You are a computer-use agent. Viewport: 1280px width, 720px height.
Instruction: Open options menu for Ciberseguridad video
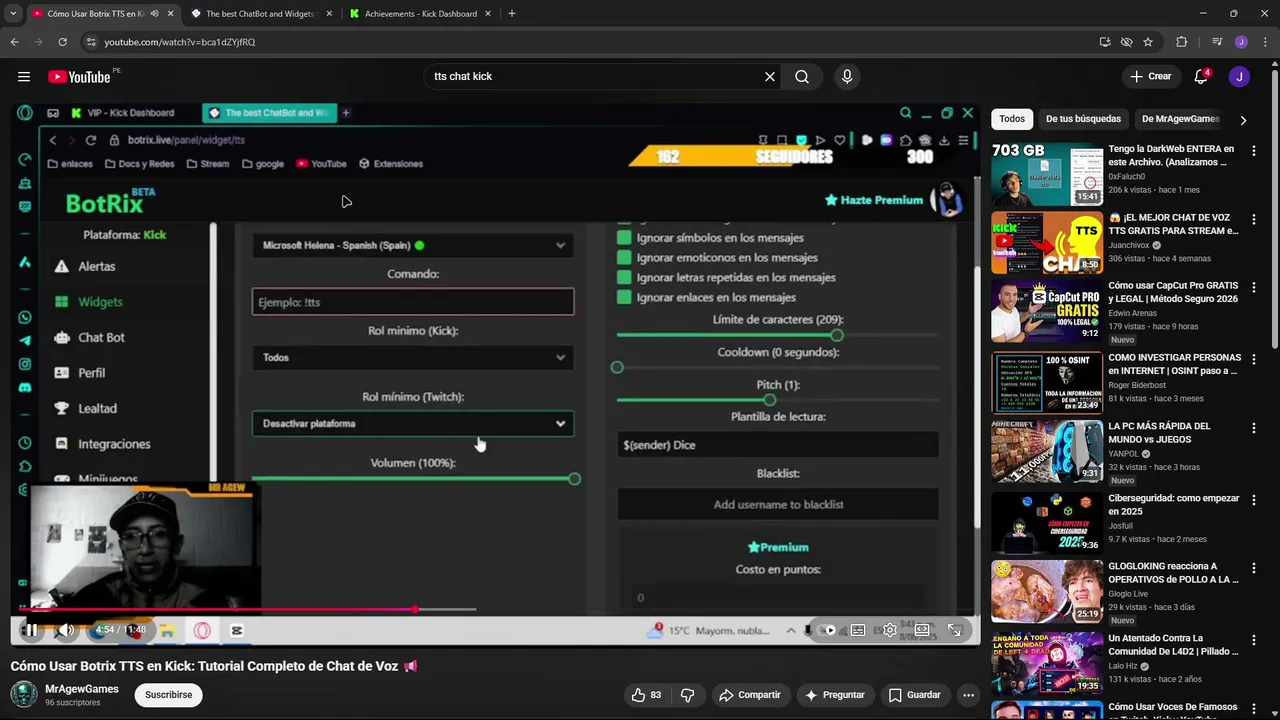(1254, 500)
